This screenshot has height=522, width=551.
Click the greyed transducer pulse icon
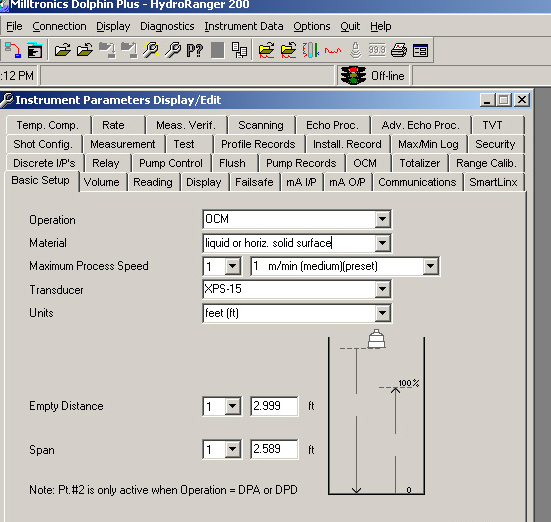pos(355,50)
